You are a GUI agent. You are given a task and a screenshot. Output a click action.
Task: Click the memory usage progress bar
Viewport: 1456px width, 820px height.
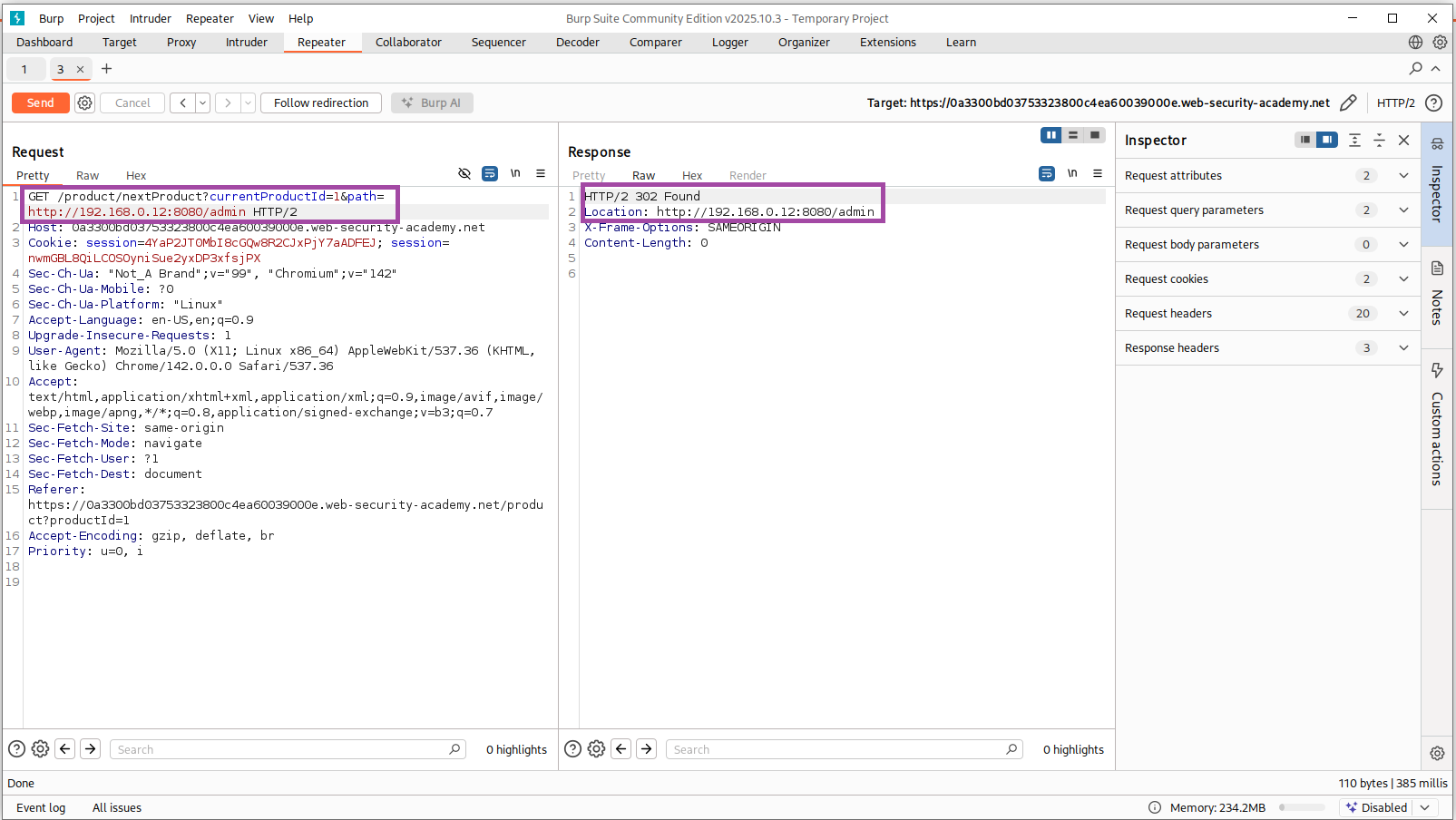(x=1302, y=807)
